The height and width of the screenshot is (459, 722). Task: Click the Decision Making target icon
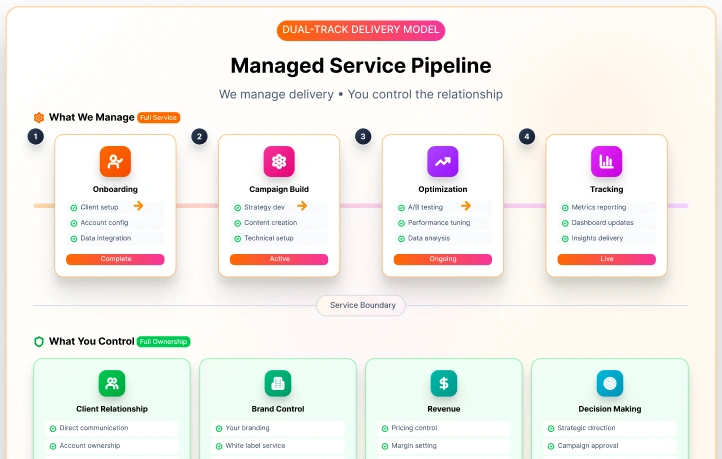tap(610, 383)
